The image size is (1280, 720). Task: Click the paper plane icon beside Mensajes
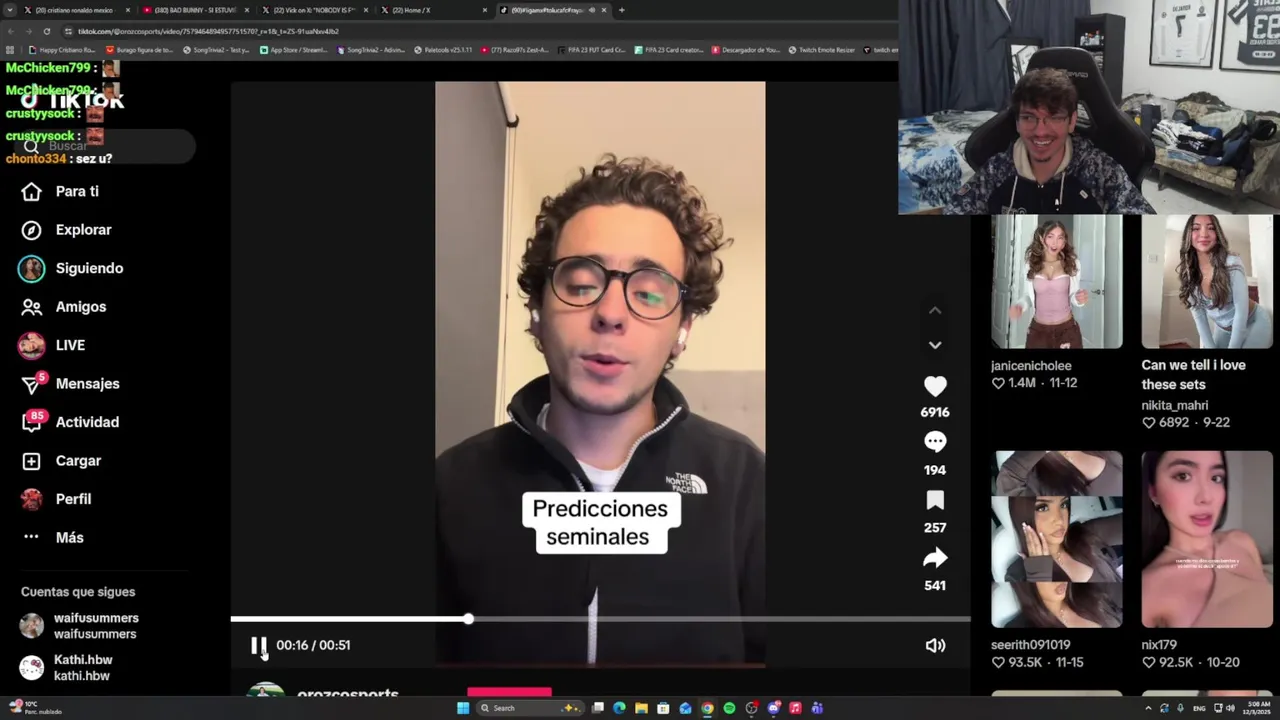click(x=32, y=385)
